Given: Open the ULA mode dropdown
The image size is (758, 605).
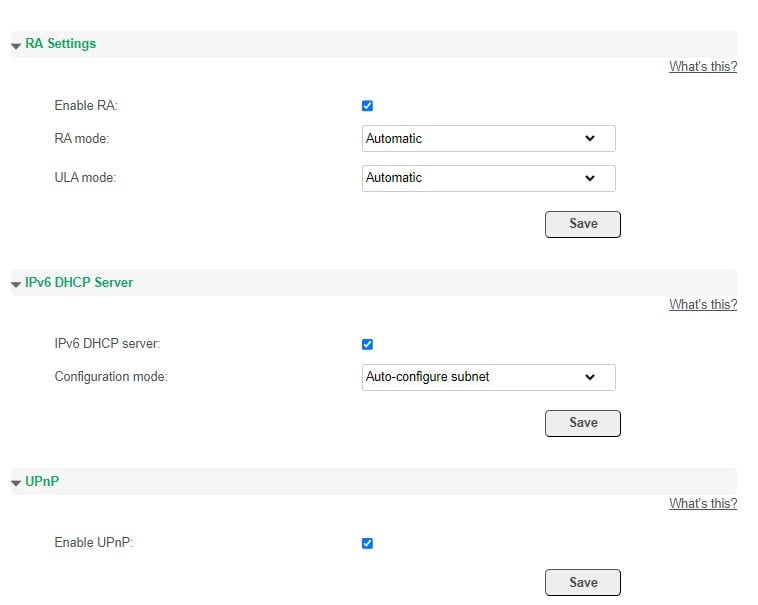Looking at the screenshot, I should coord(489,178).
